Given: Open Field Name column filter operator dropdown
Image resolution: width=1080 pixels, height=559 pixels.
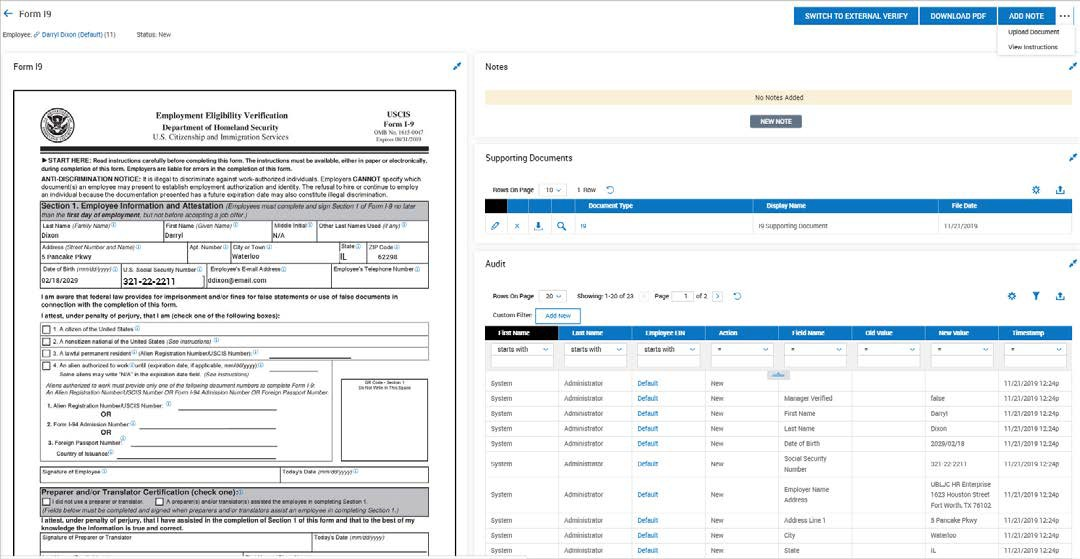Looking at the screenshot, I should pyautogui.click(x=815, y=349).
